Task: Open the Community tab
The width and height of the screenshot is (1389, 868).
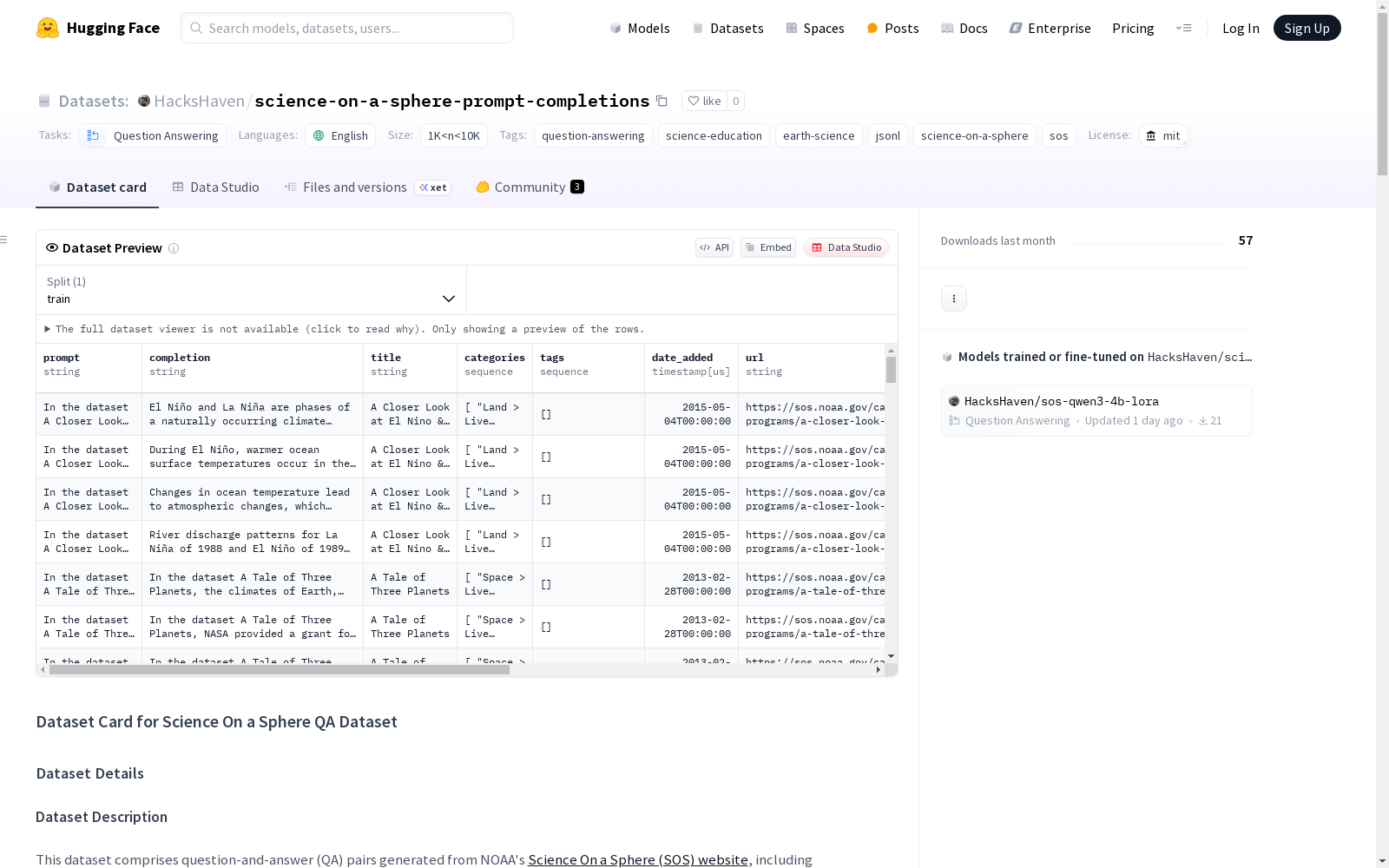Action: pos(530,187)
